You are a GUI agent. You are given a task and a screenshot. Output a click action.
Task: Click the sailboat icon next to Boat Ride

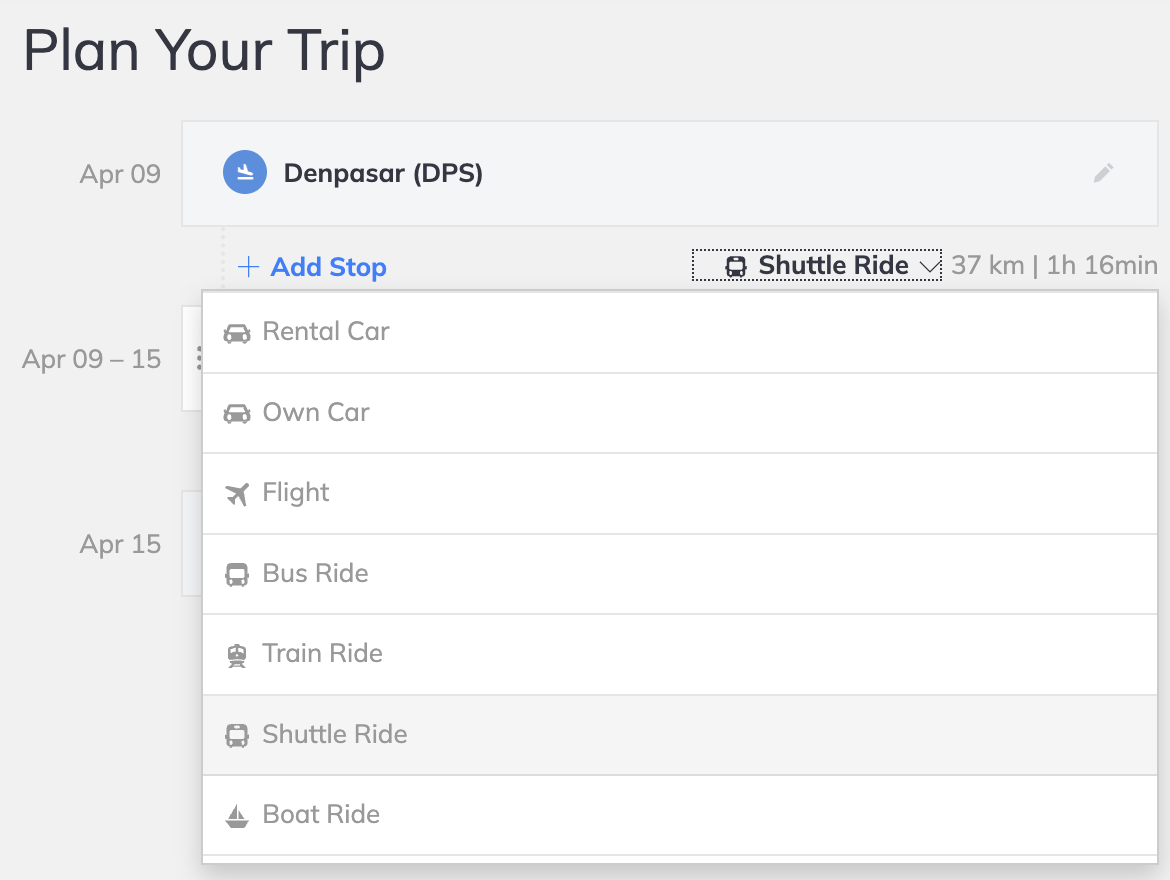237,817
